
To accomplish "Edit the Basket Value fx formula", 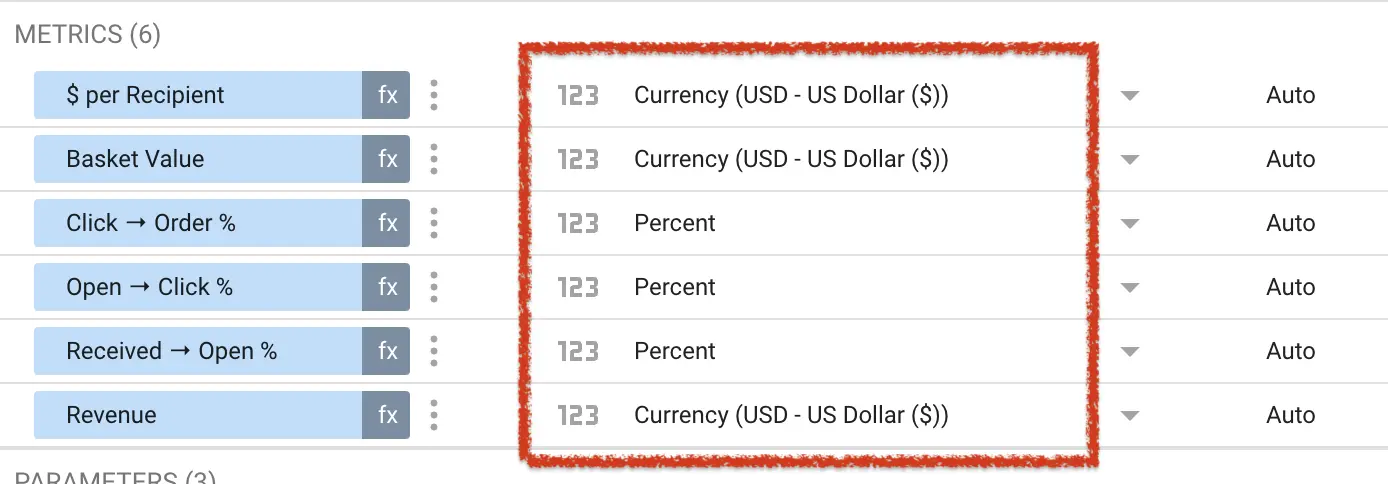I will point(387,159).
